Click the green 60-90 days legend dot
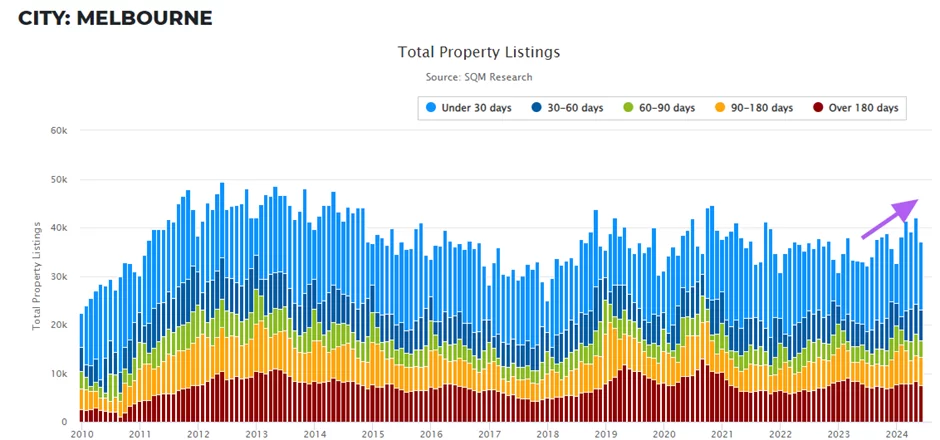The width and height of the screenshot is (940, 440). click(x=628, y=108)
